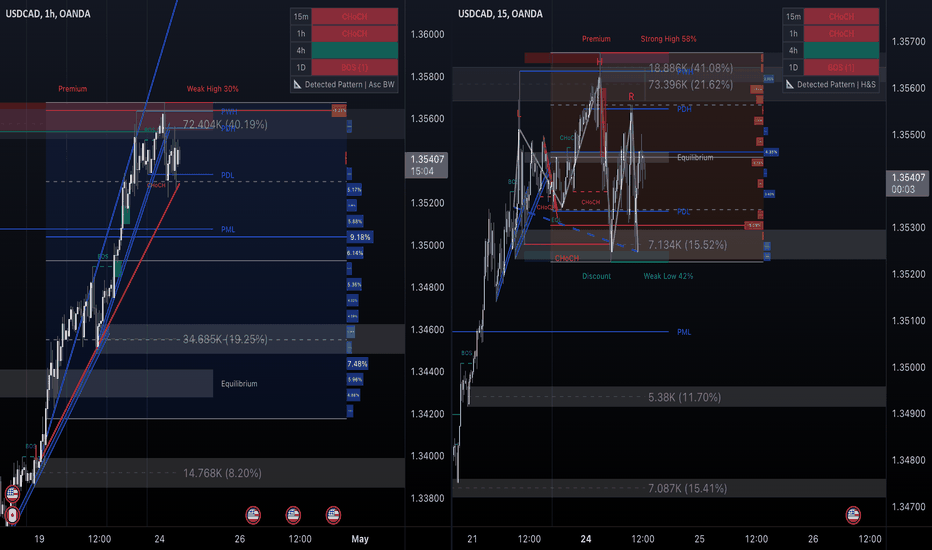
Task: Click the 73.396K (21.62%) volume label
Action: [690, 84]
